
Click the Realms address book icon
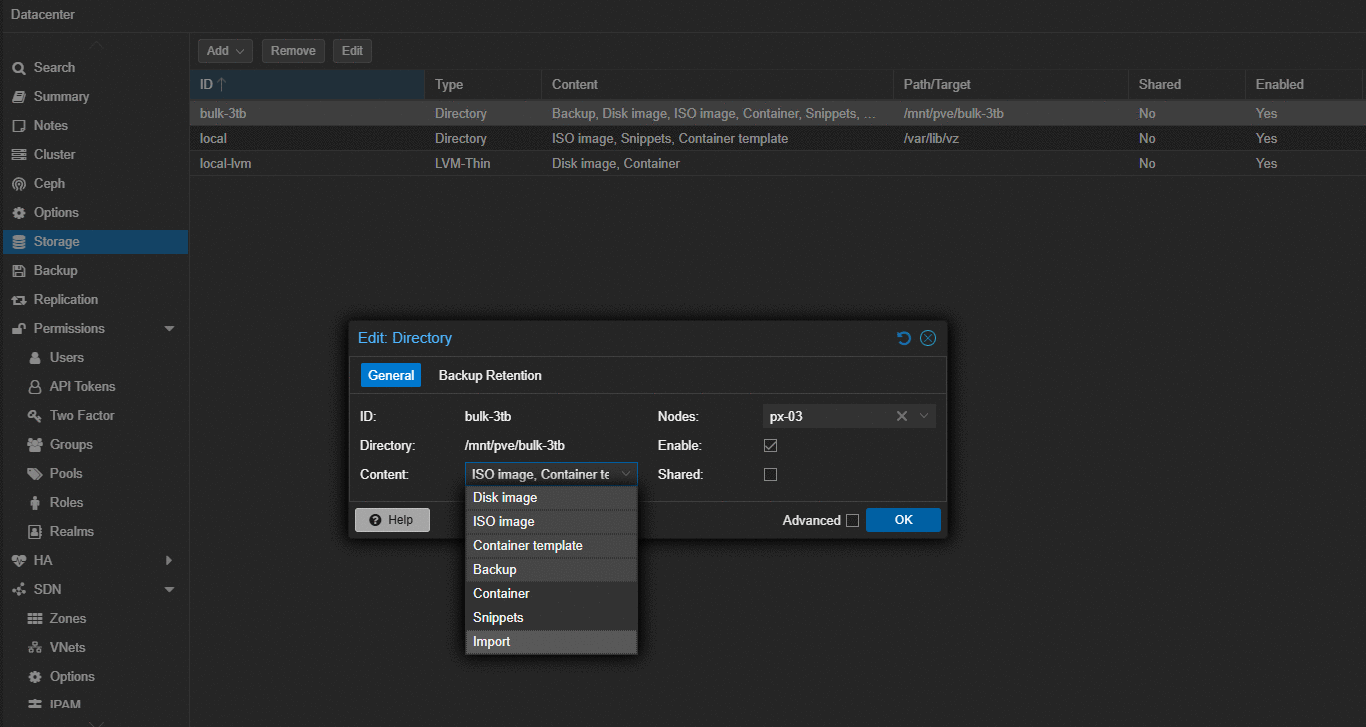(35, 532)
